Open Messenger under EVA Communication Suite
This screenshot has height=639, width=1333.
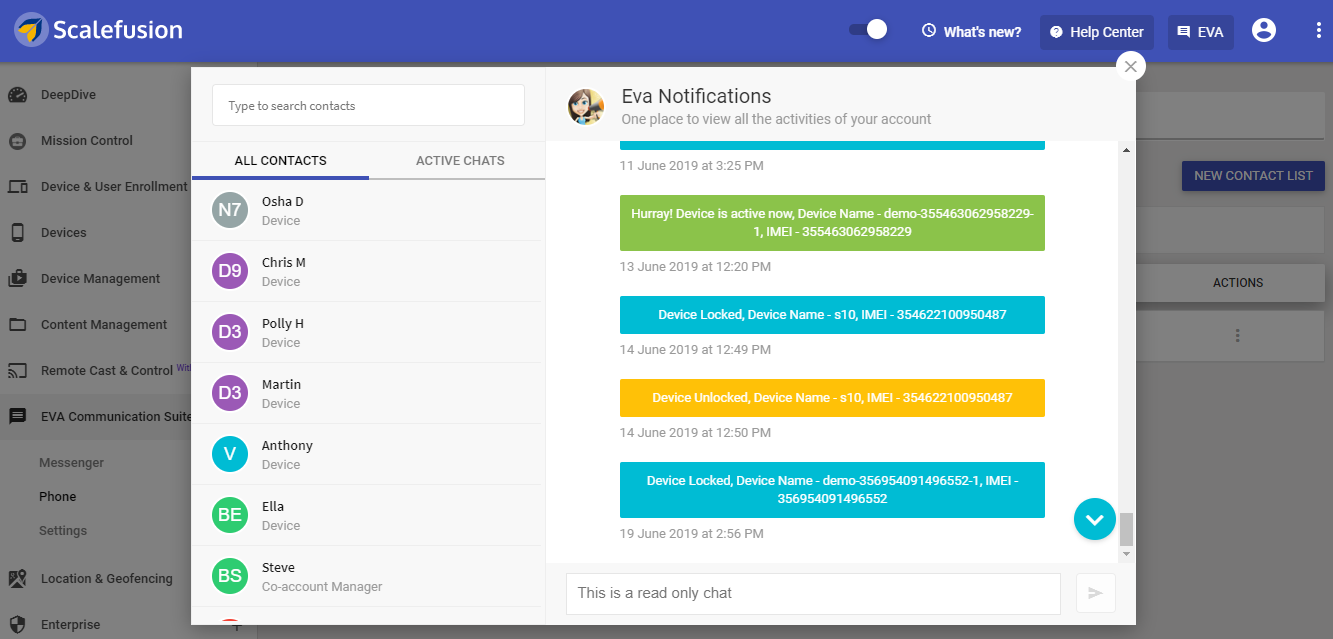pos(71,463)
